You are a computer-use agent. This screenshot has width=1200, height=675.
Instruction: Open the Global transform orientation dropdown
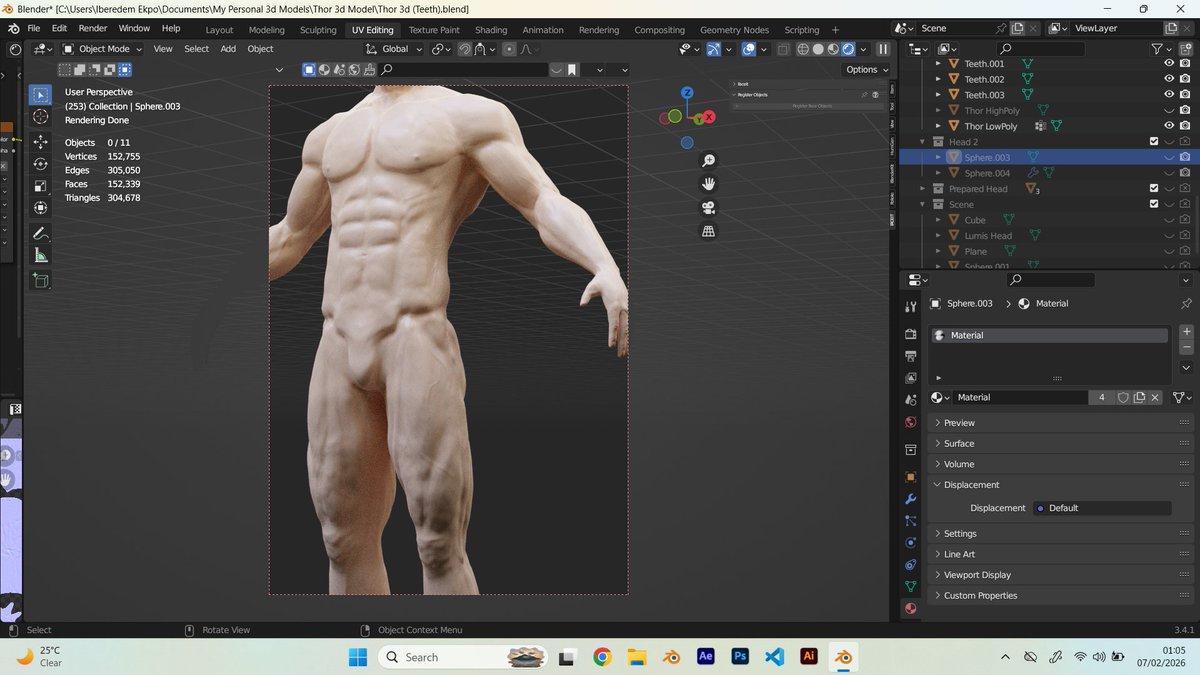coord(395,48)
